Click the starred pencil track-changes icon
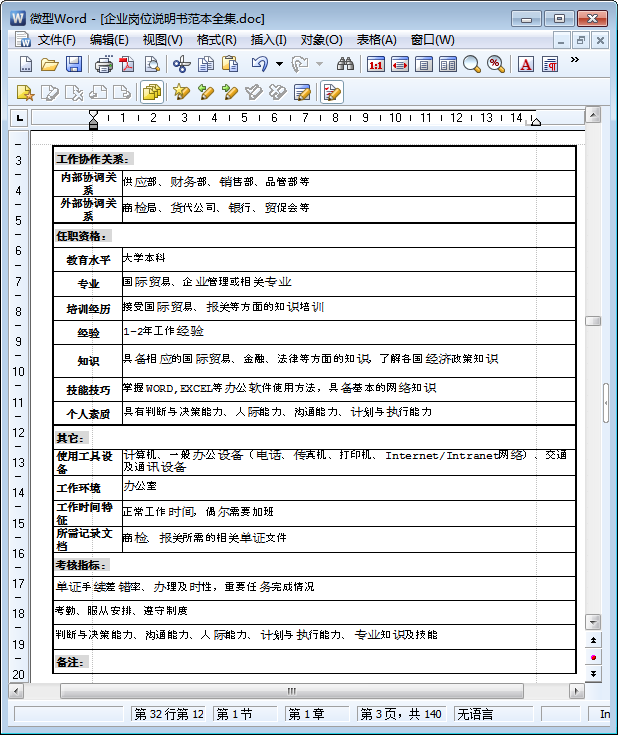Screen dimensions: 618x735 point(181,92)
